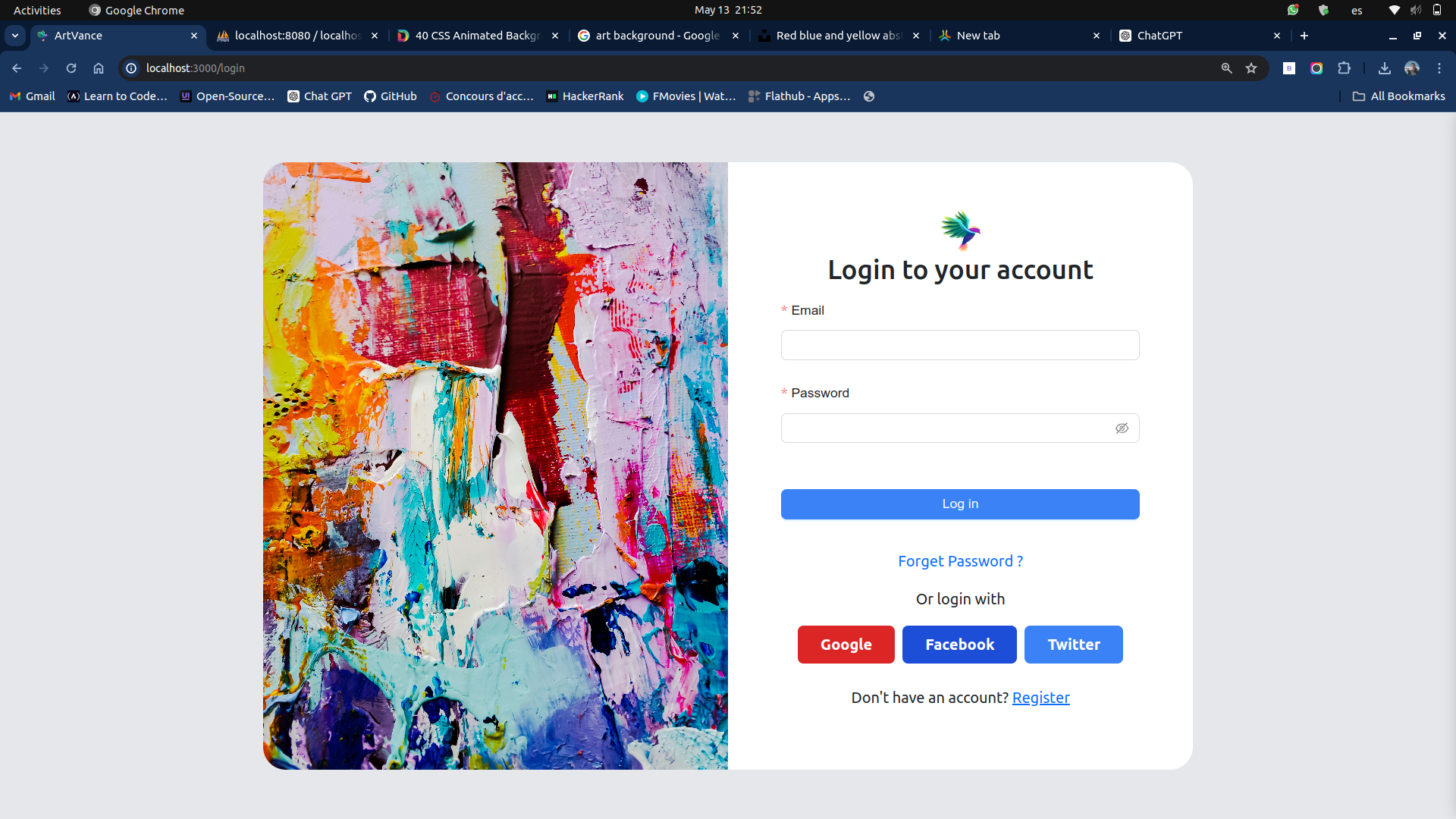Click the zoom magnifier in address bar
The width and height of the screenshot is (1456, 819).
coord(1226,68)
